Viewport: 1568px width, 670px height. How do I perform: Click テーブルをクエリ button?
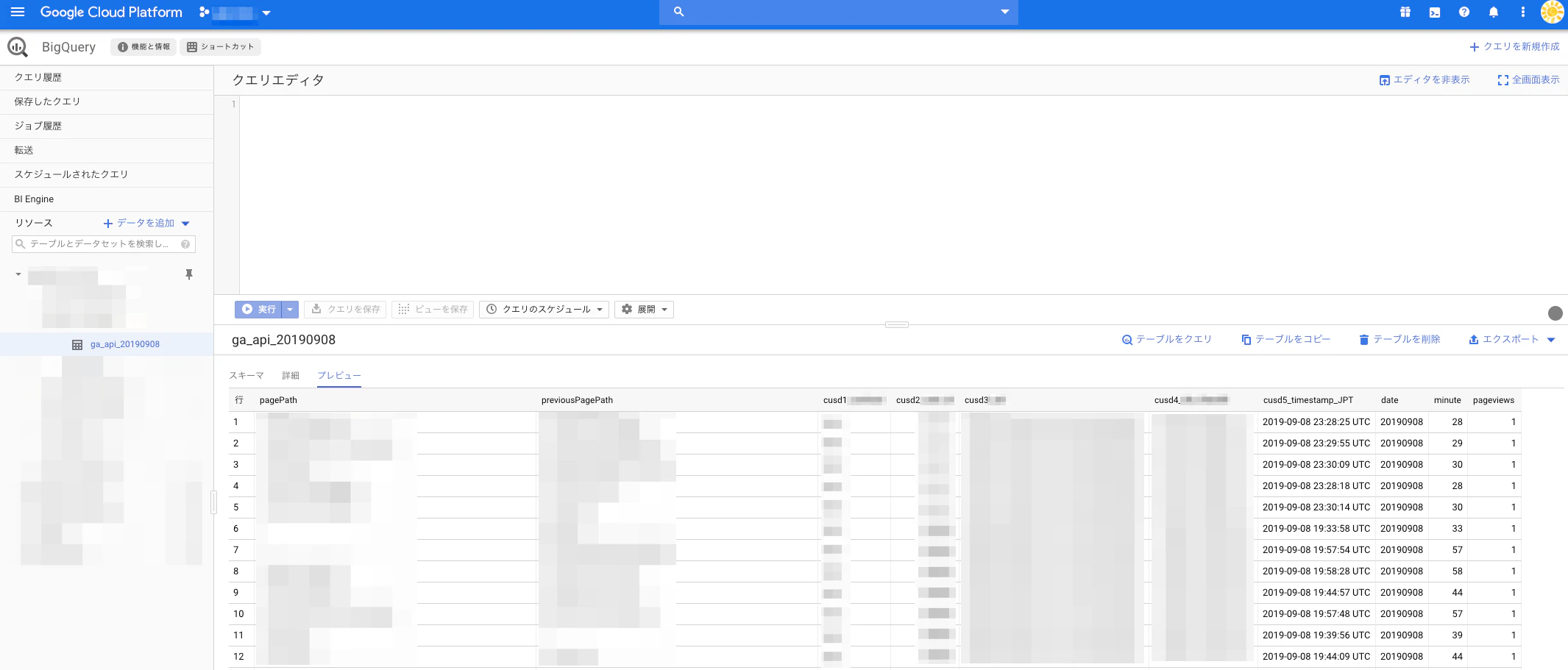coord(1166,339)
